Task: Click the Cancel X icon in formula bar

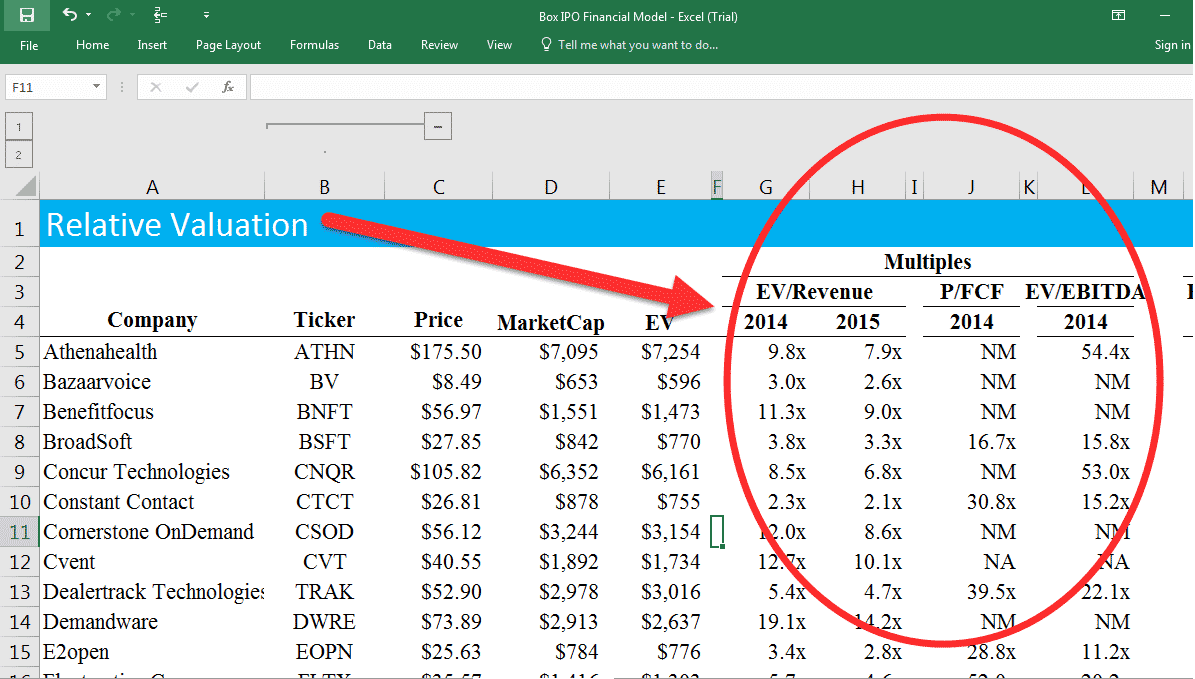Action: pyautogui.click(x=155, y=87)
